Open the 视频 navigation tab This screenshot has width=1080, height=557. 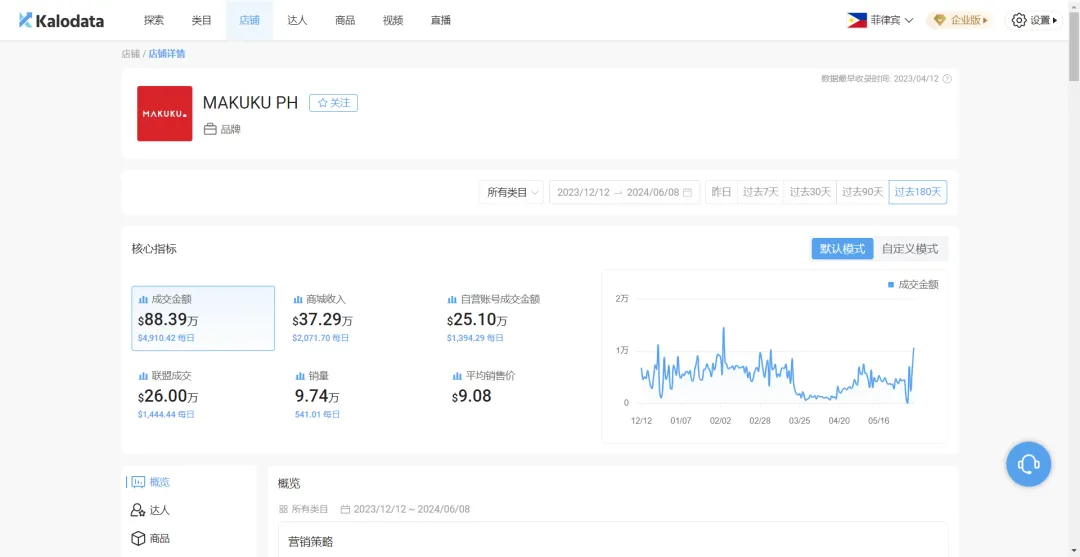click(x=393, y=21)
